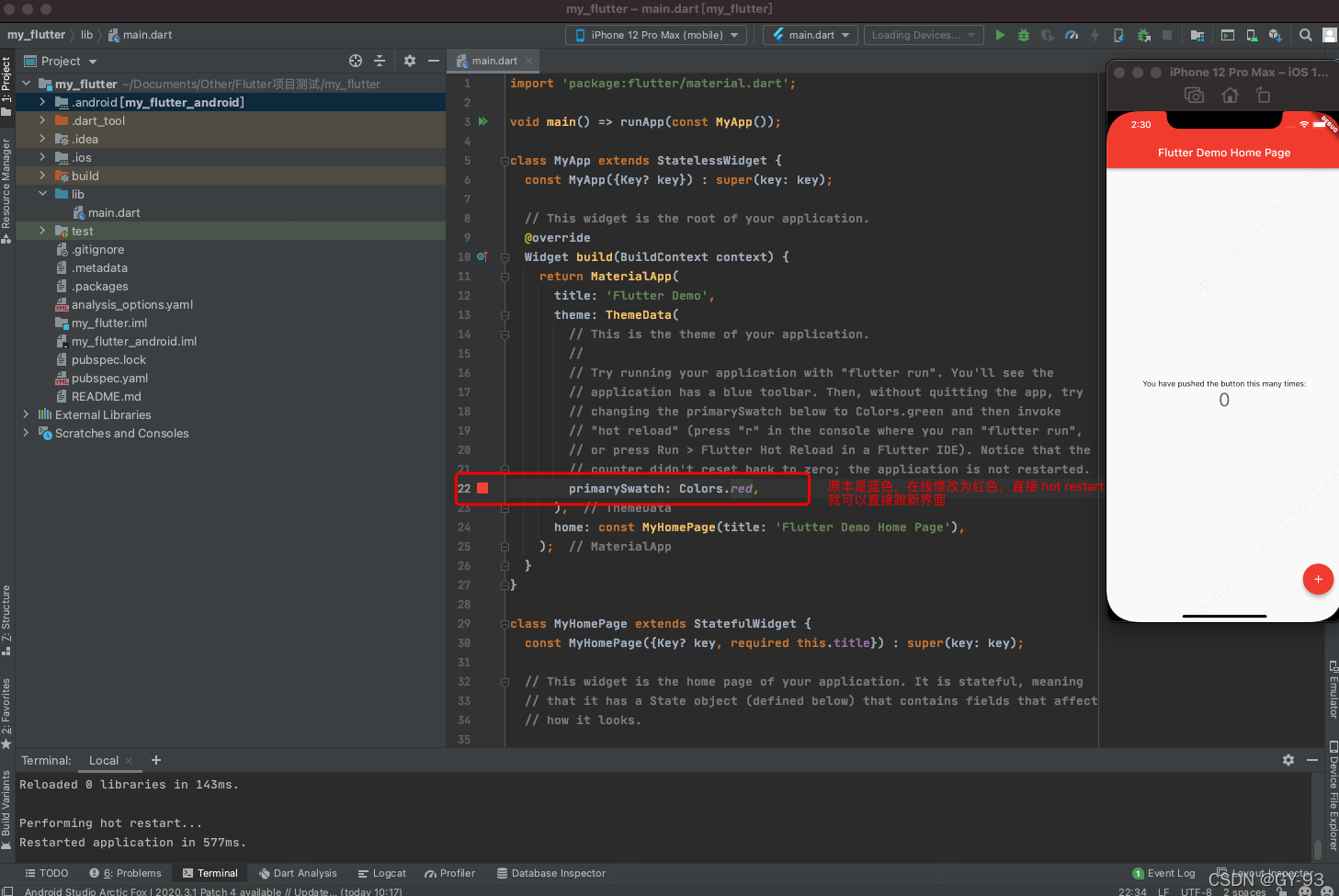Run the app with the green play icon

point(1000,35)
